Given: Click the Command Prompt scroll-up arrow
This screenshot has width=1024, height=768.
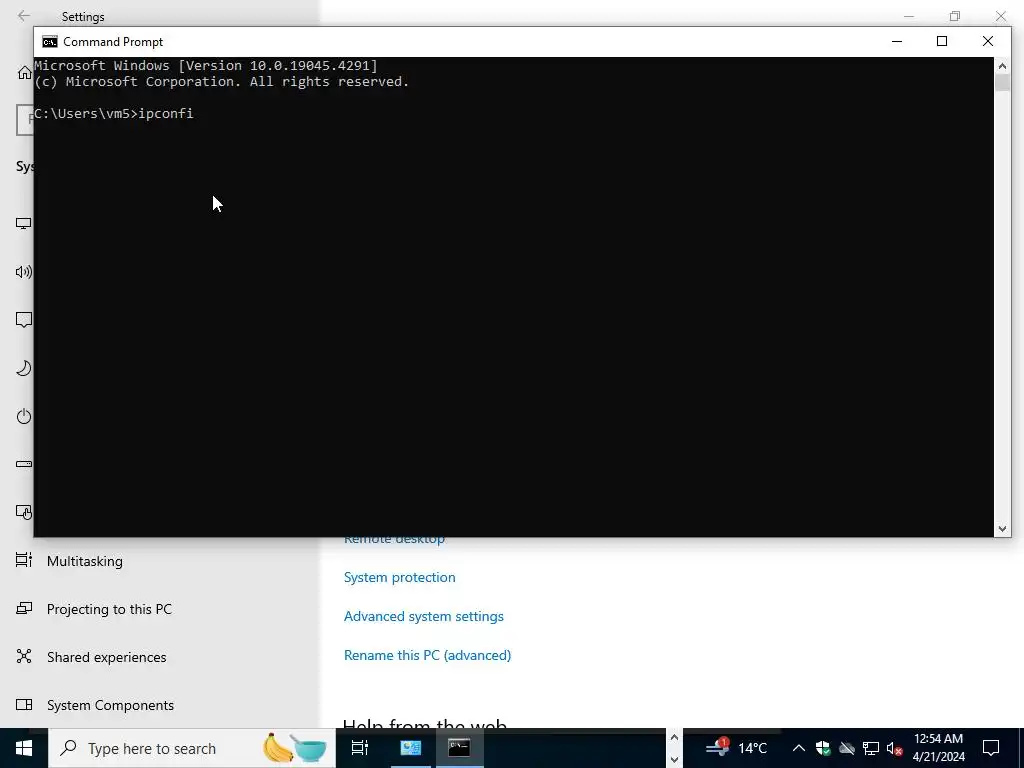Looking at the screenshot, I should [1002, 65].
